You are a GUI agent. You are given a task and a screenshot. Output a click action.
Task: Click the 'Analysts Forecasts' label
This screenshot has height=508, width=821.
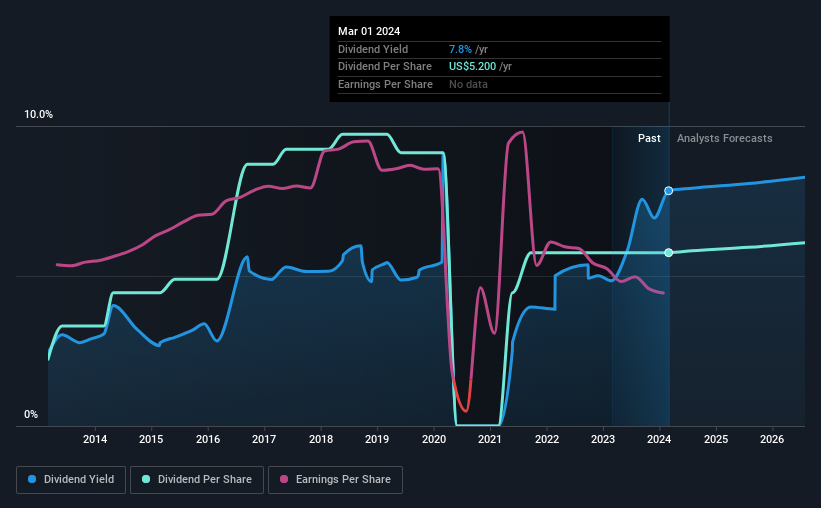[x=724, y=138]
